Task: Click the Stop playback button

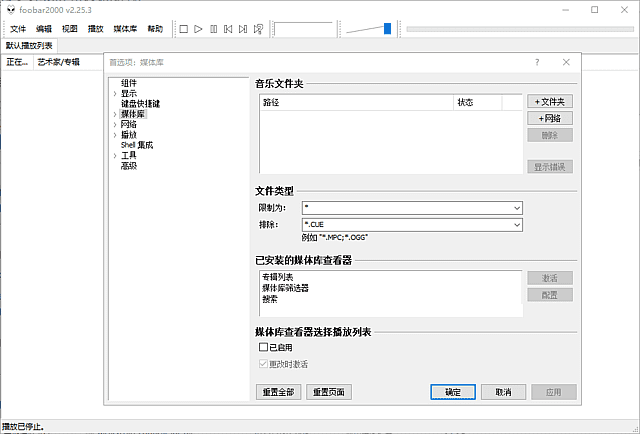Action: (183, 29)
